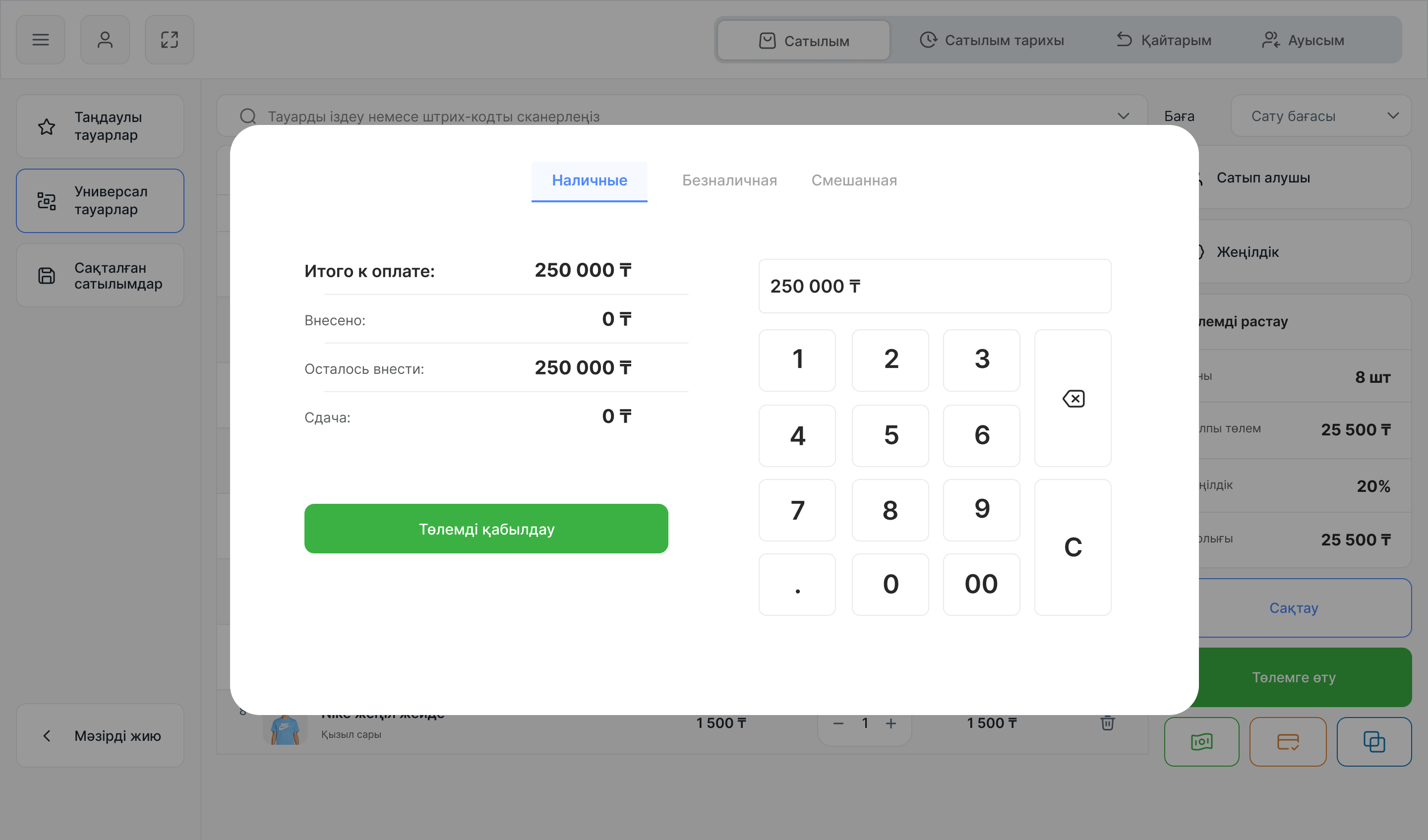Click the product search field
The width and height of the screenshot is (1428, 840).
(682, 116)
